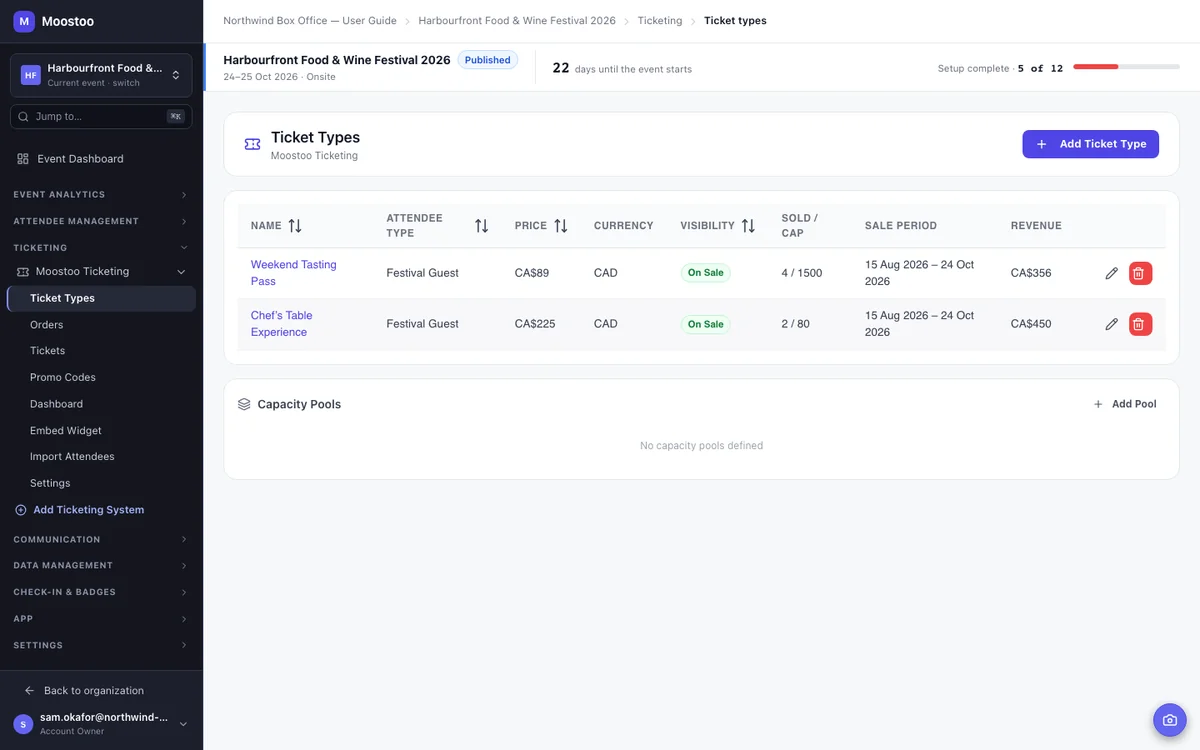Collapse the Moostoo Ticketing submenu chevron
This screenshot has width=1200, height=750.
[x=181, y=272]
